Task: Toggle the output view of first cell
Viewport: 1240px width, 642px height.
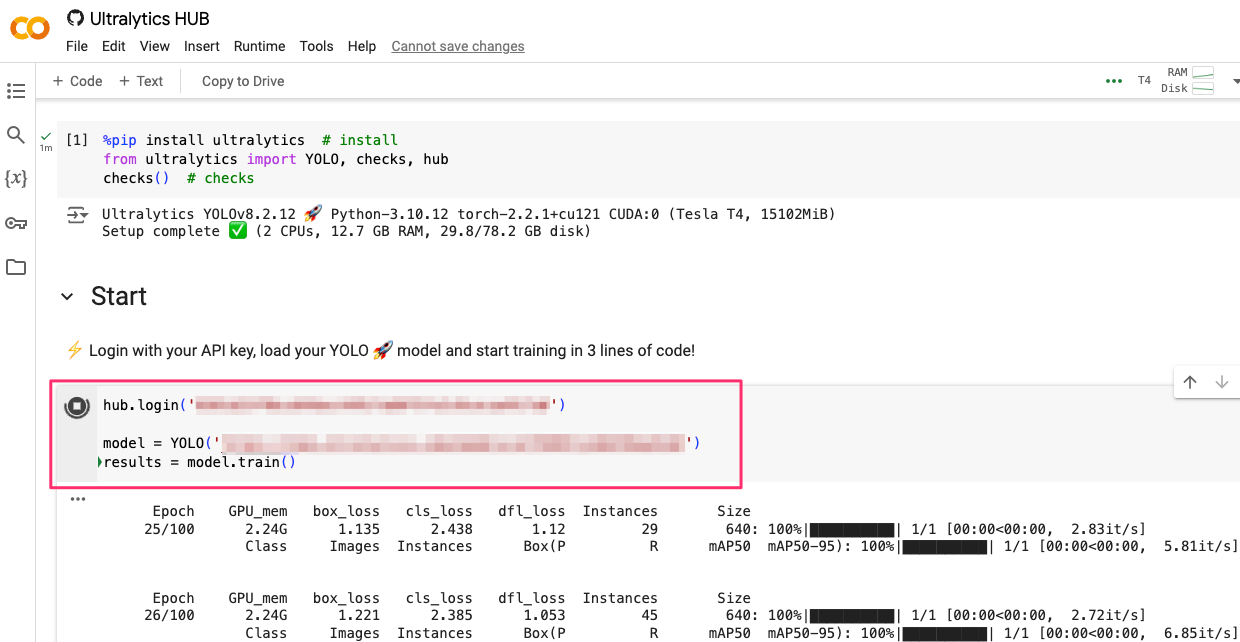Action: (x=77, y=215)
